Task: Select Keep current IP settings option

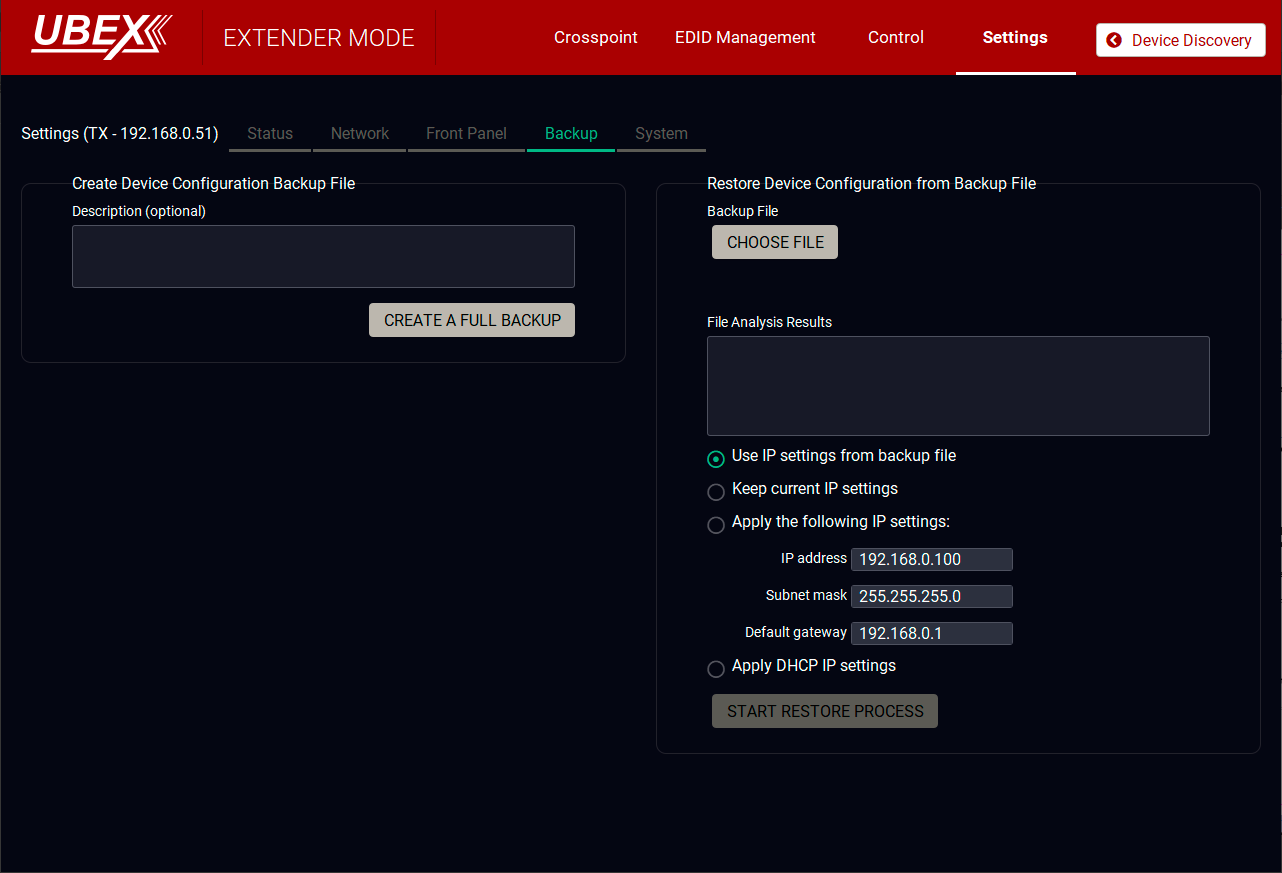Action: coord(716,492)
